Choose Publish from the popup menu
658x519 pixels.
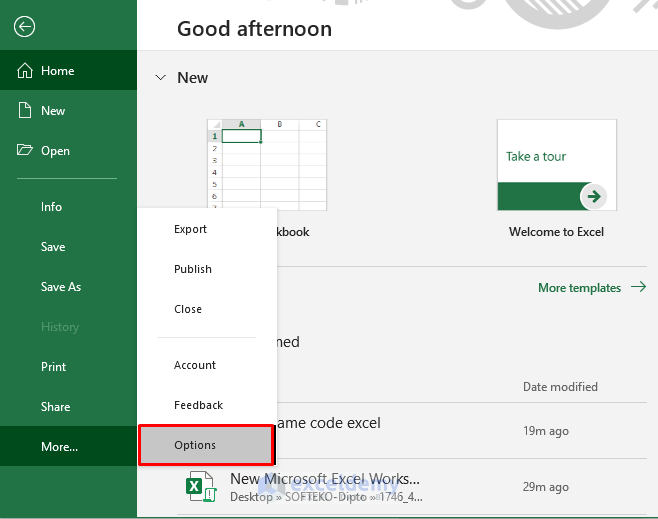click(207, 269)
